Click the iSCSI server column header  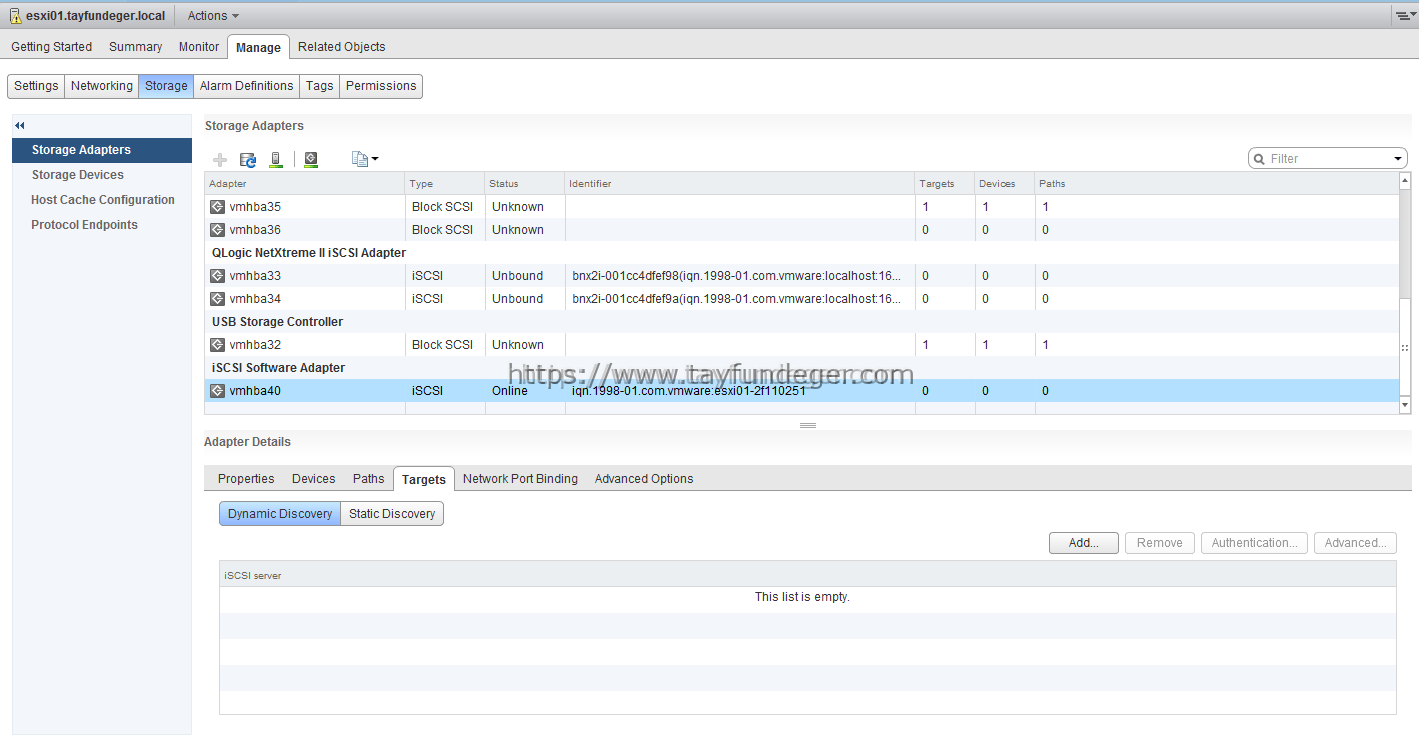click(807, 575)
